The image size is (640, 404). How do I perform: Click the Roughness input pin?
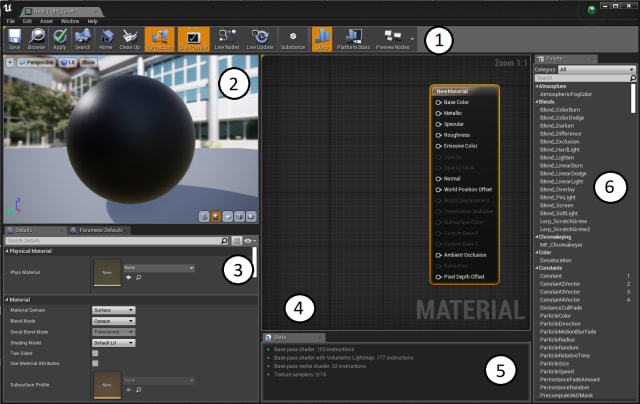[x=439, y=135]
